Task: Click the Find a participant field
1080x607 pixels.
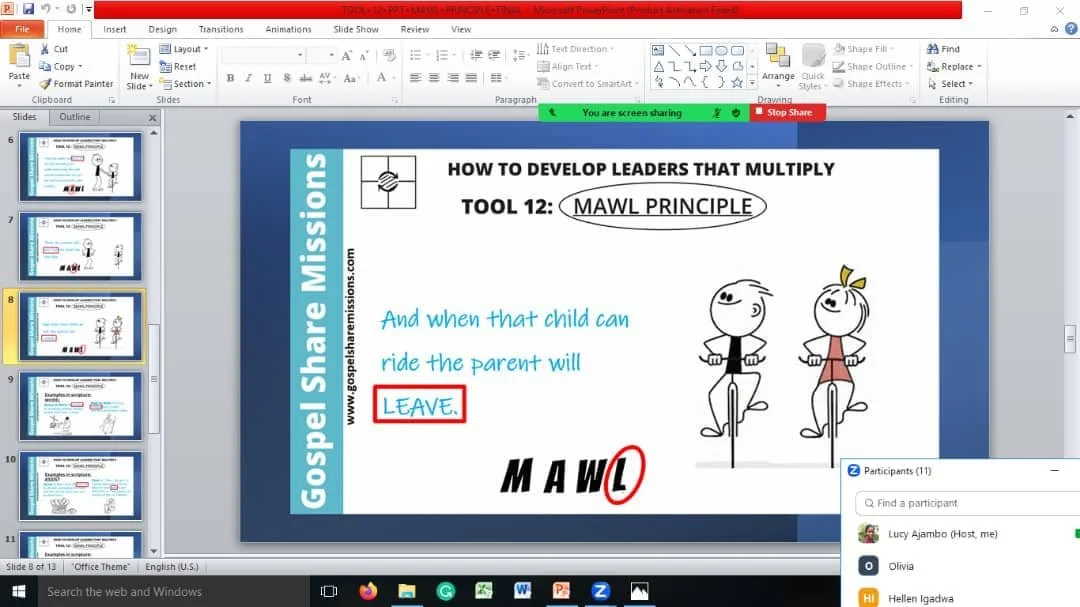Action: pyautogui.click(x=968, y=503)
